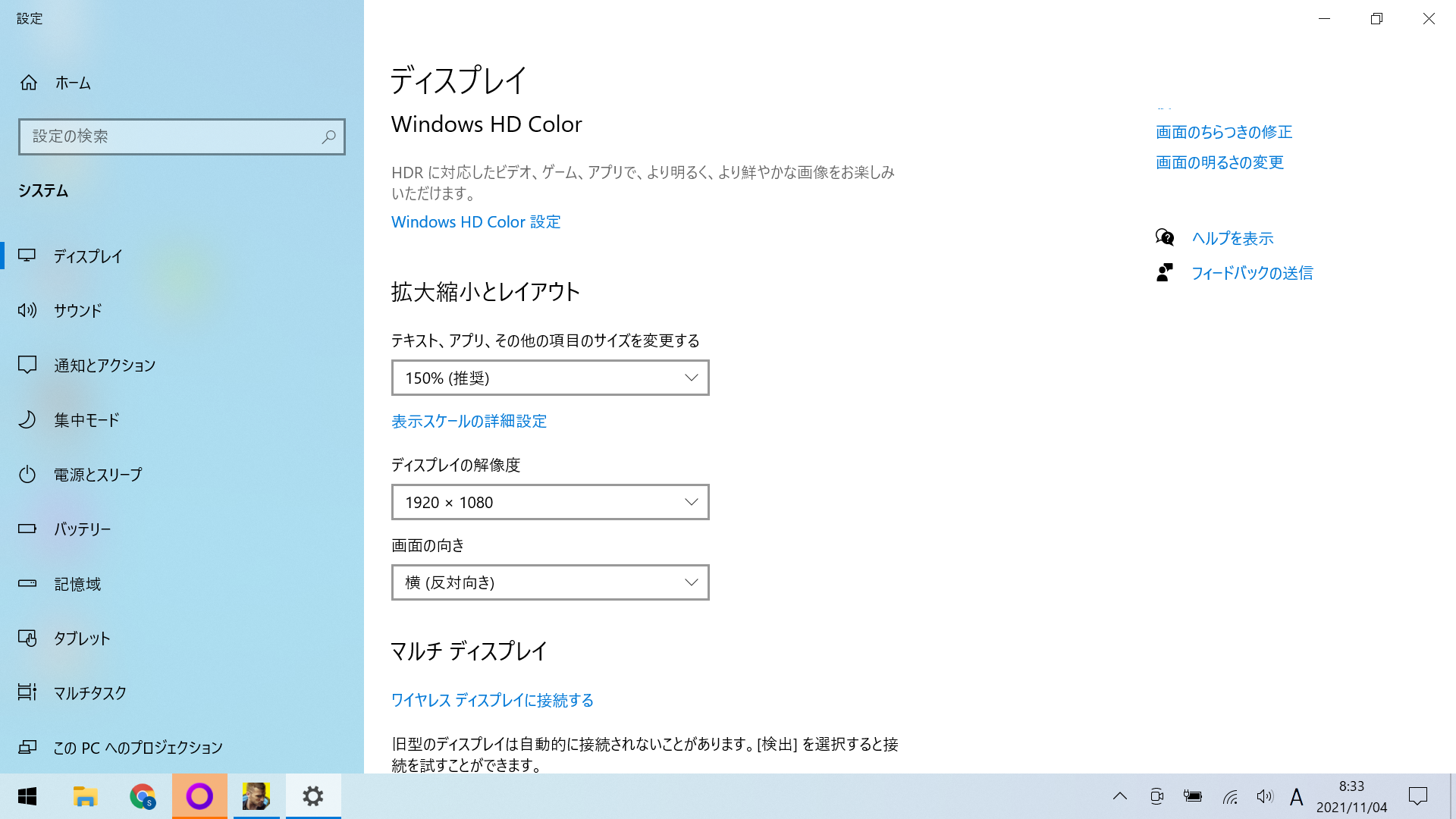This screenshot has height=819, width=1456.
Task: Select Notifications and Actions menu item
Action: point(105,366)
